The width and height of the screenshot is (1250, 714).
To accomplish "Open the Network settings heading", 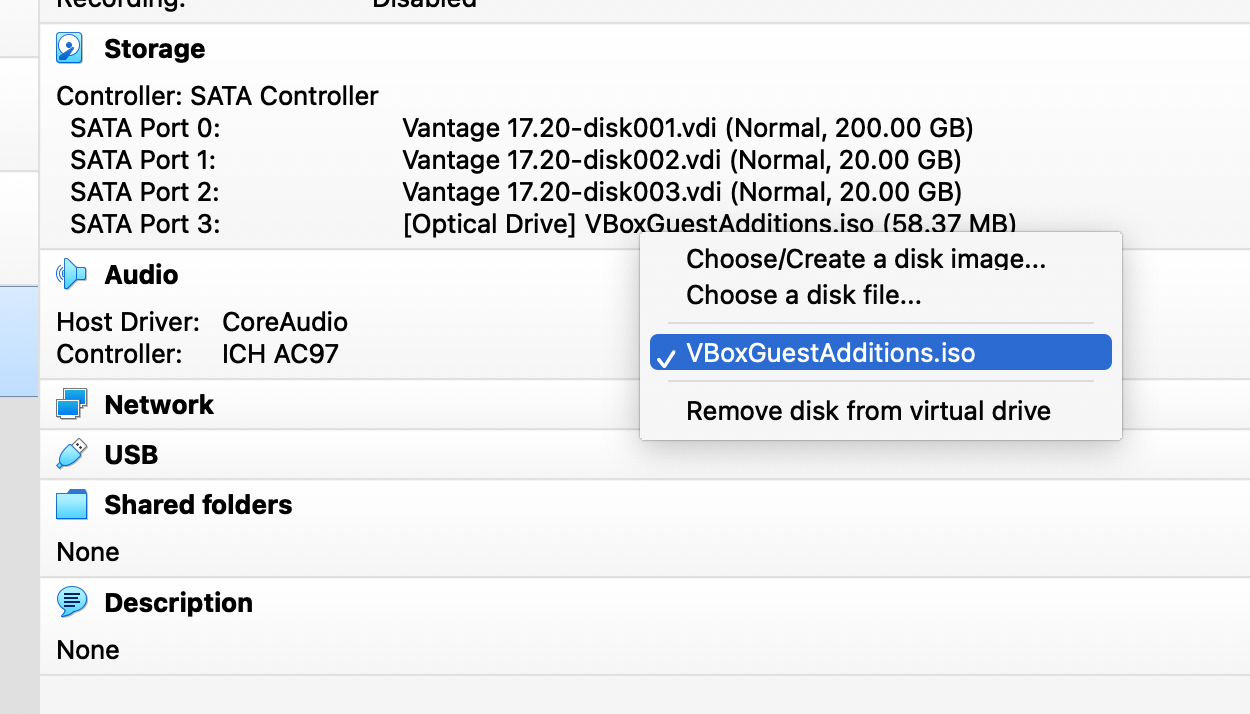I will pyautogui.click(x=159, y=405).
